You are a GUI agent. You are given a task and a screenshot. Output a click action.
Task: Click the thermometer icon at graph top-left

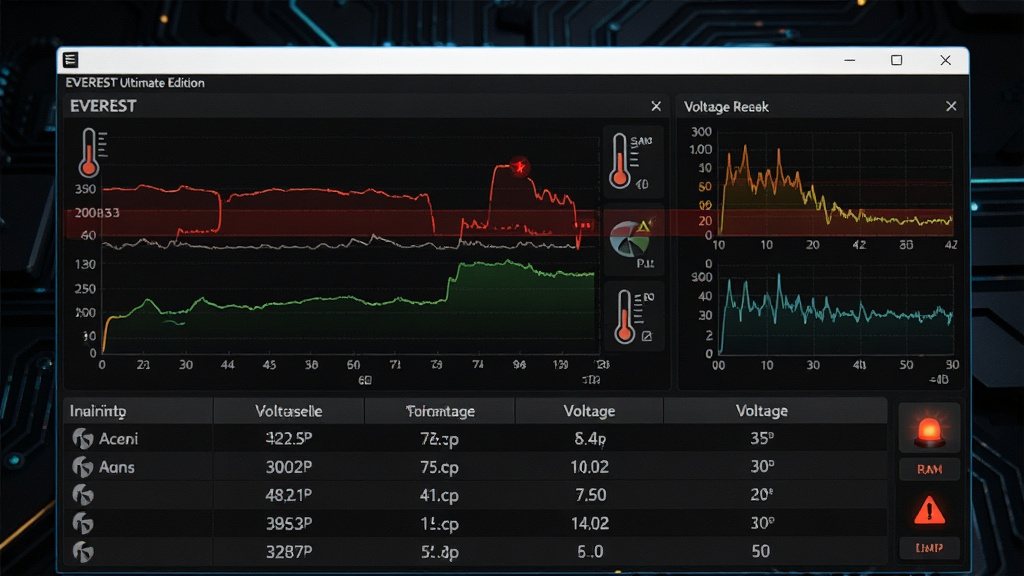89,153
